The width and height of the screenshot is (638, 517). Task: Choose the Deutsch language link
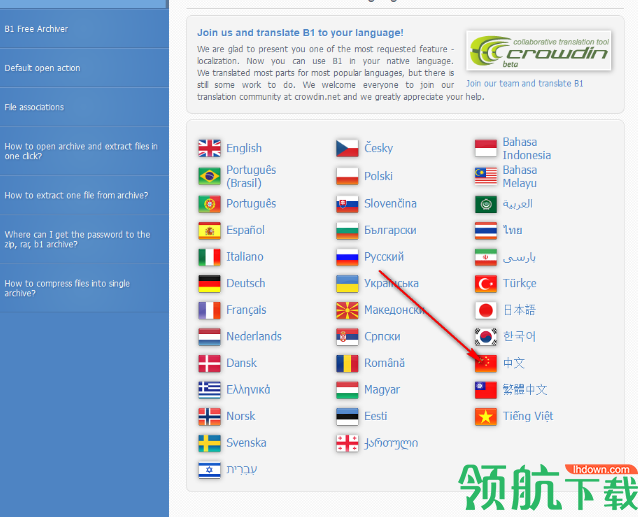246,283
